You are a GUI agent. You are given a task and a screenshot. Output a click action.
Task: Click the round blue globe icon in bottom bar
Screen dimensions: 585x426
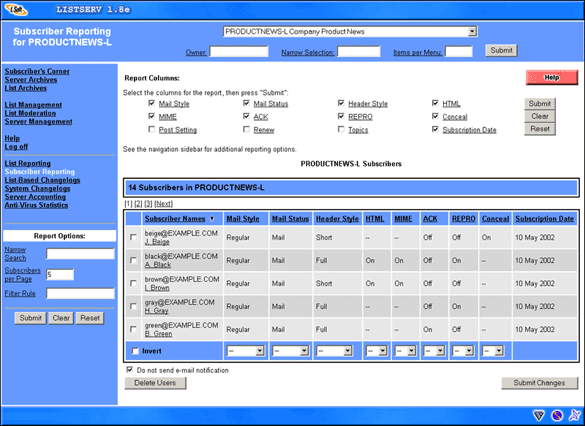coord(557,415)
